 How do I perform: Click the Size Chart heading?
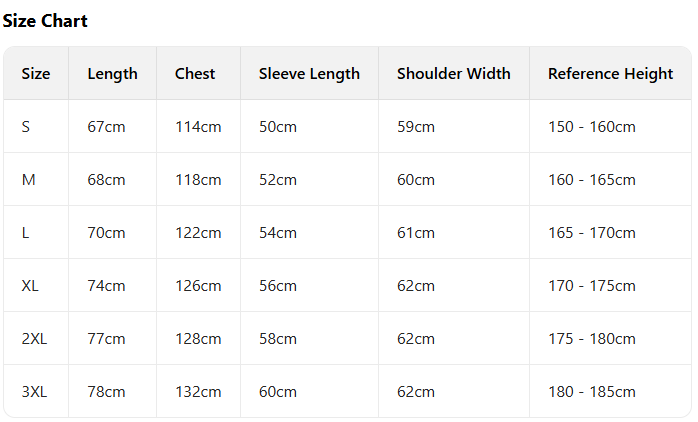point(45,21)
